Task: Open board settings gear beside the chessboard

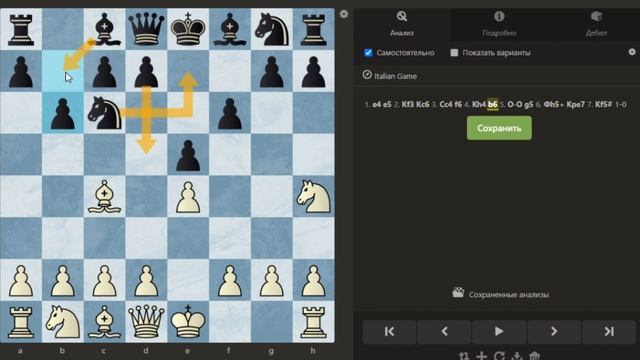Action: click(344, 14)
